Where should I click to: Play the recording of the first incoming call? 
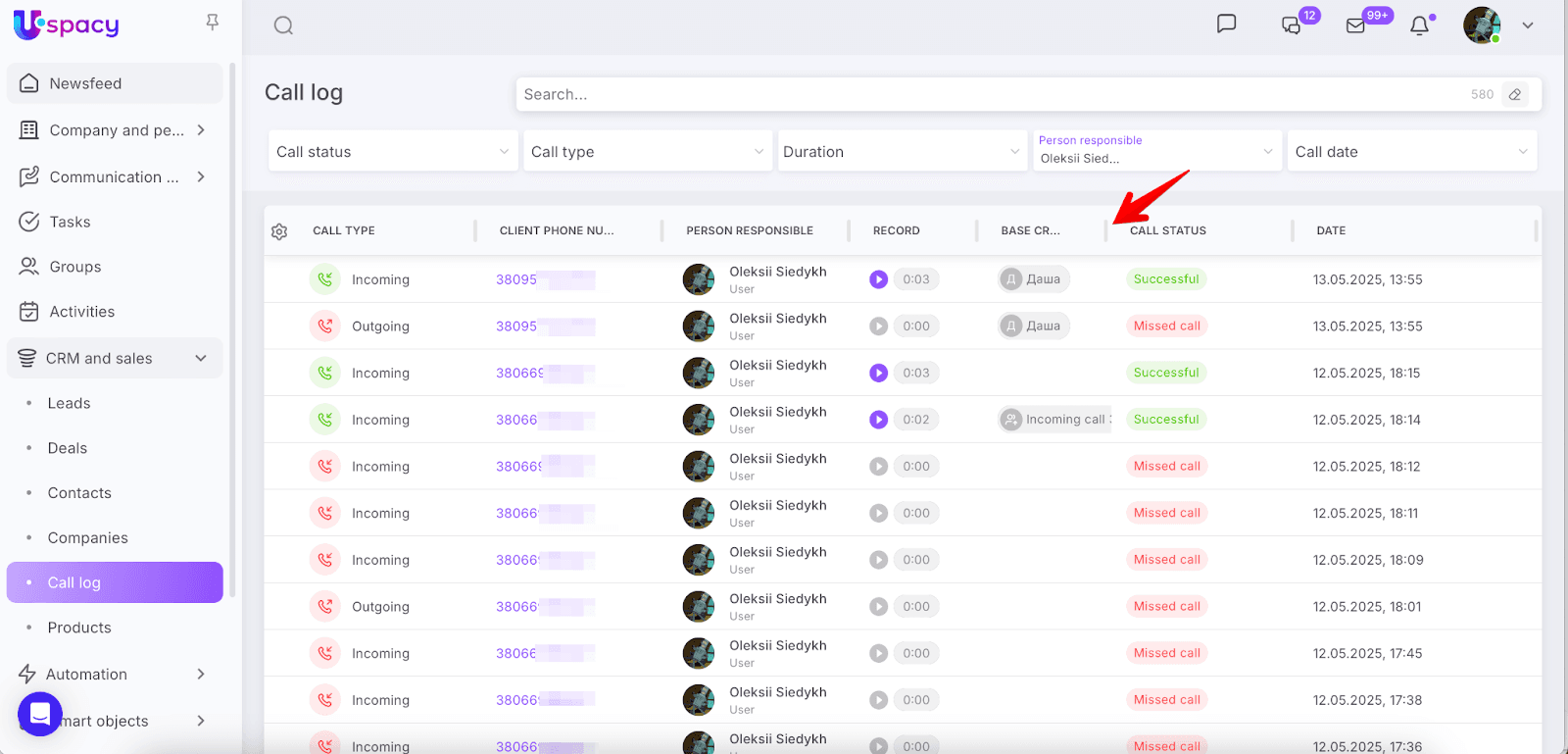878,279
